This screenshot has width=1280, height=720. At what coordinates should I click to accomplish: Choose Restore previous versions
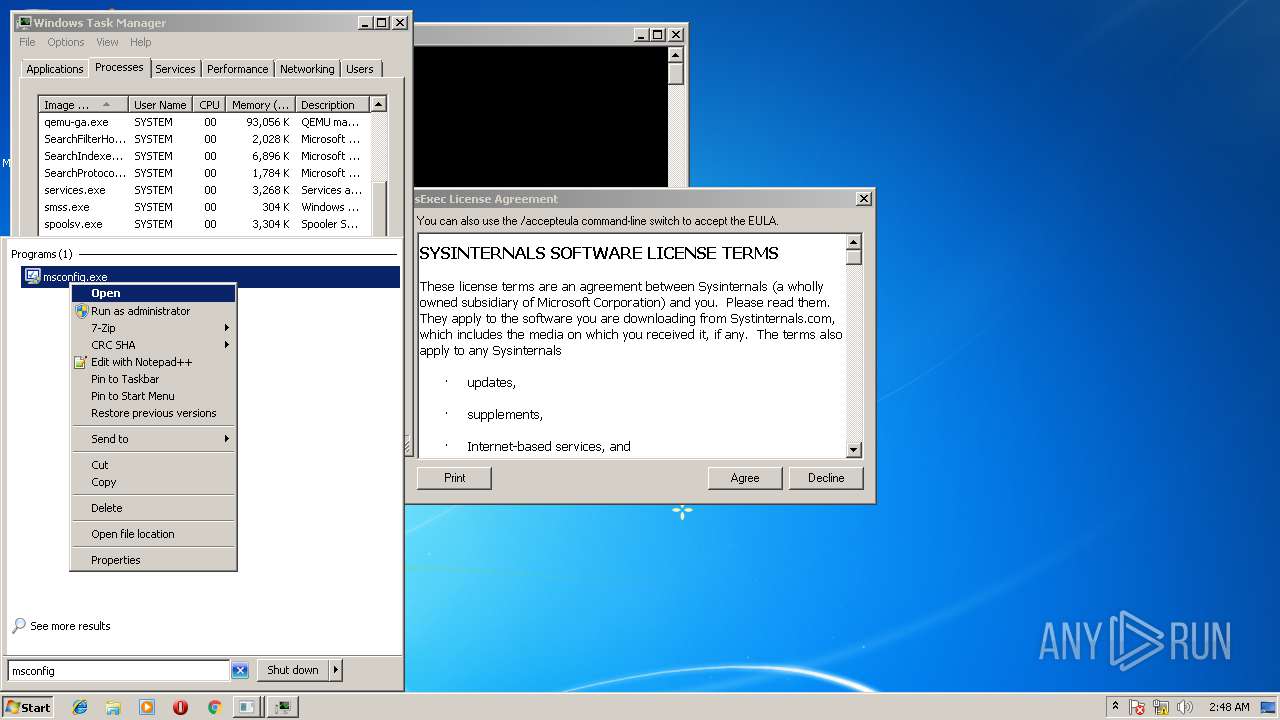coord(153,413)
